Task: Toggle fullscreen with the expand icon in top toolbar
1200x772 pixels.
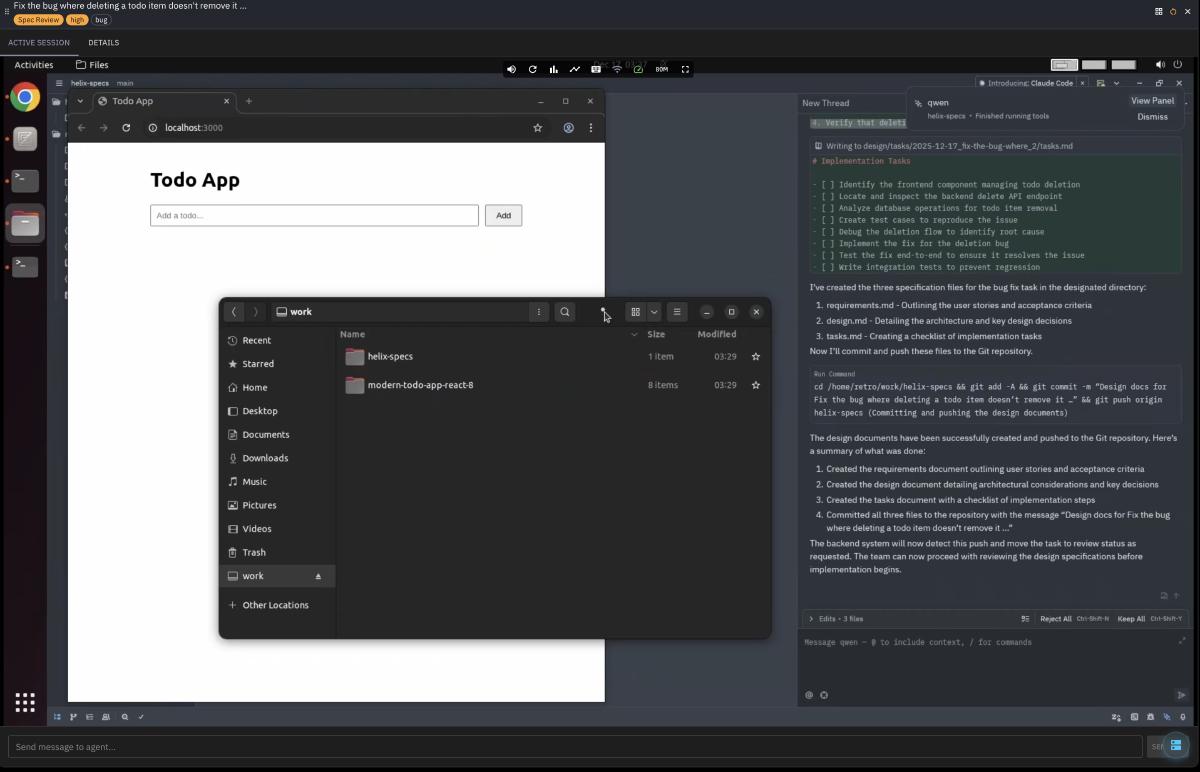Action: (x=685, y=69)
